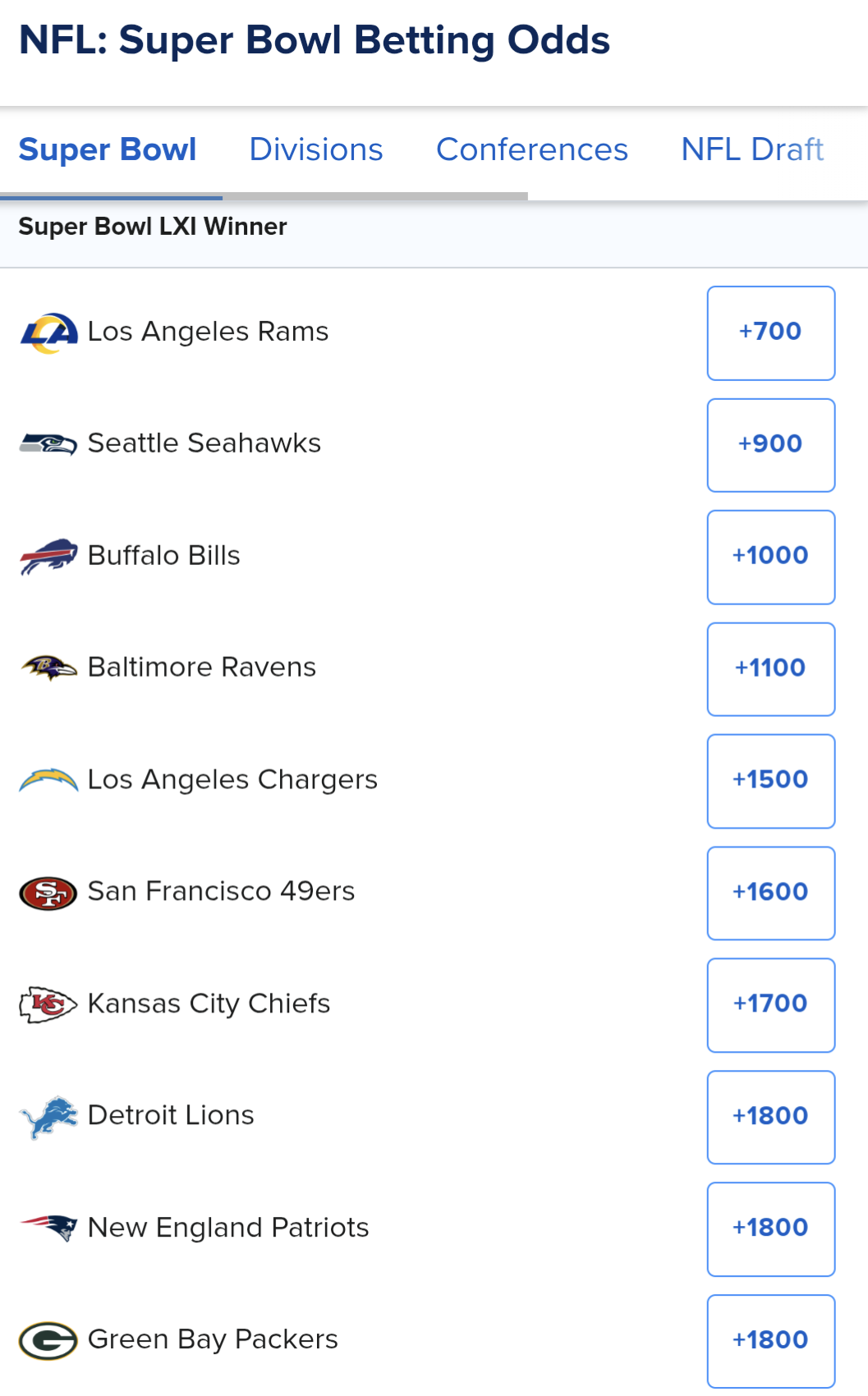Select the Super Bowl tab
The height and width of the screenshot is (1396, 868).
(108, 149)
